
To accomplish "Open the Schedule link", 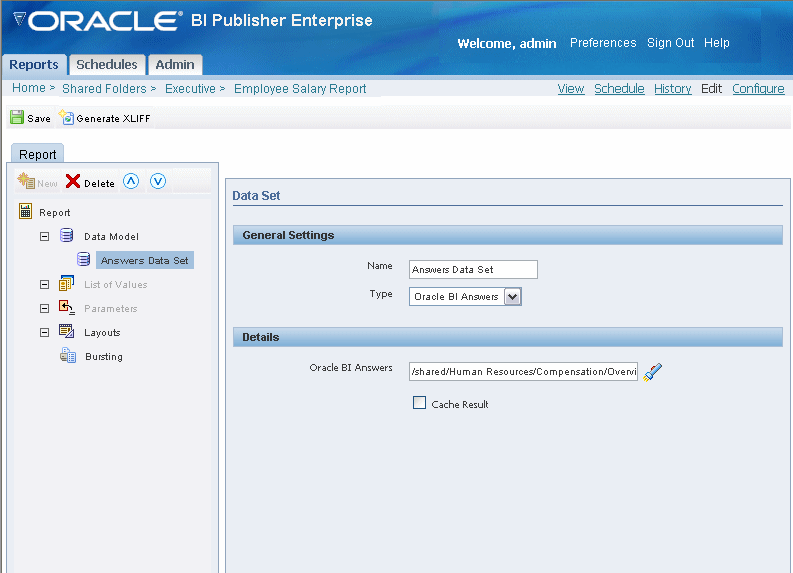I will tap(619, 89).
